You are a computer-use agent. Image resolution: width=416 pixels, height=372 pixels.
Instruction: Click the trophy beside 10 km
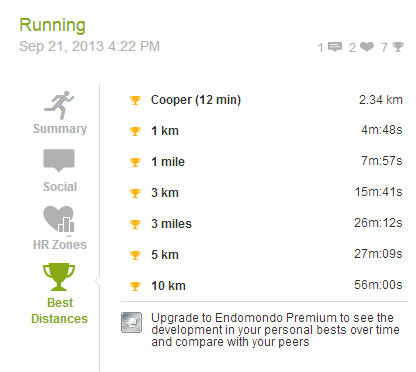click(135, 286)
